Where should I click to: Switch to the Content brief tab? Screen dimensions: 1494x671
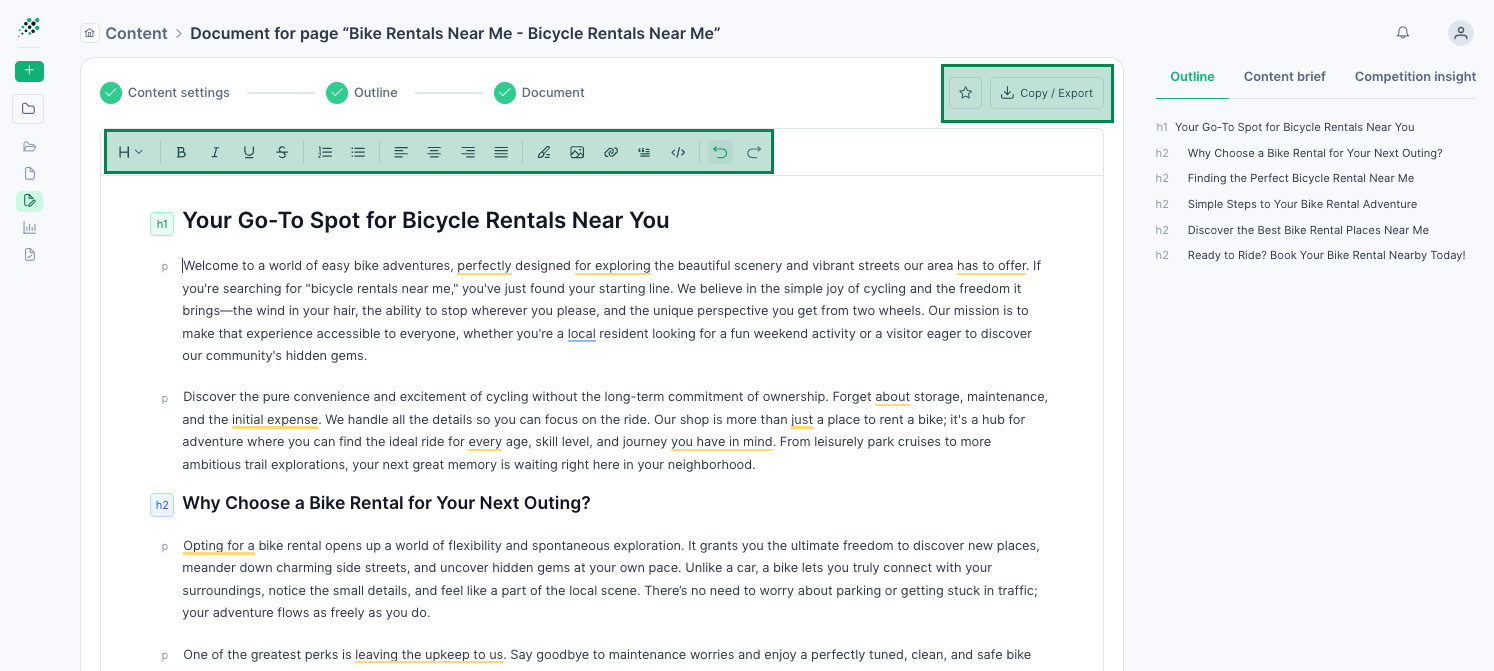pyautogui.click(x=1285, y=77)
